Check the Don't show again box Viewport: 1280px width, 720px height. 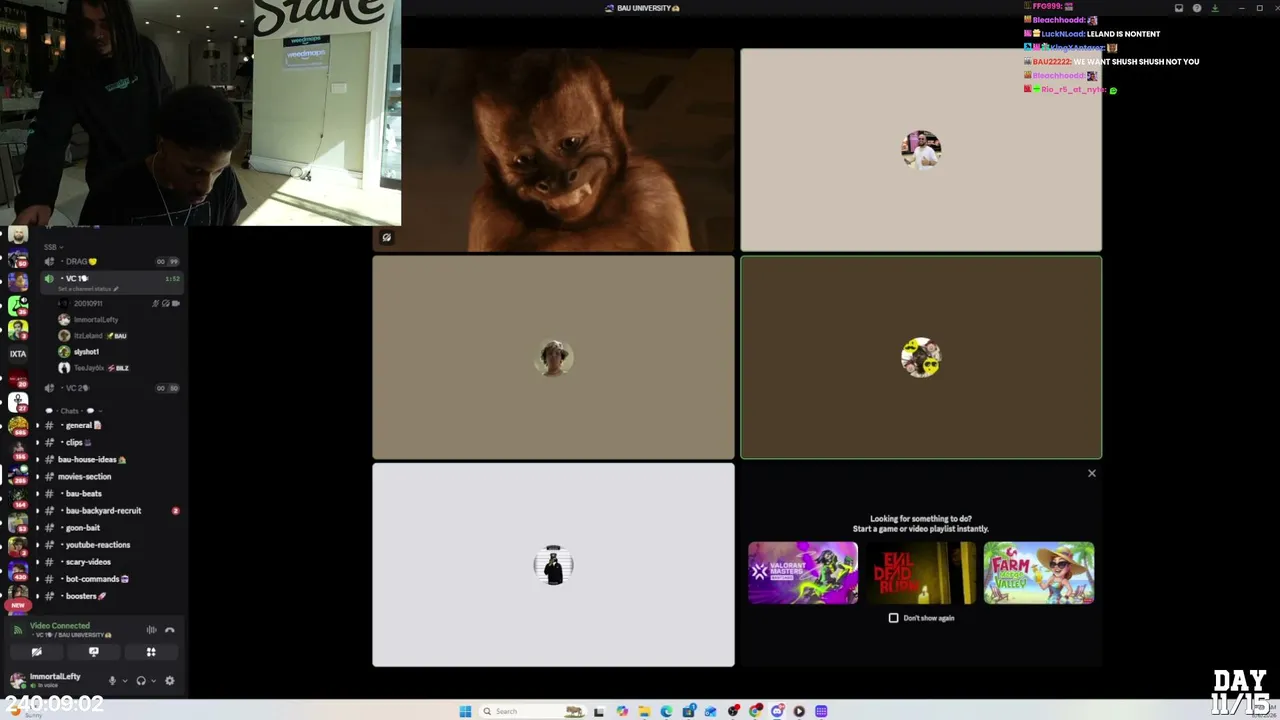(x=894, y=618)
